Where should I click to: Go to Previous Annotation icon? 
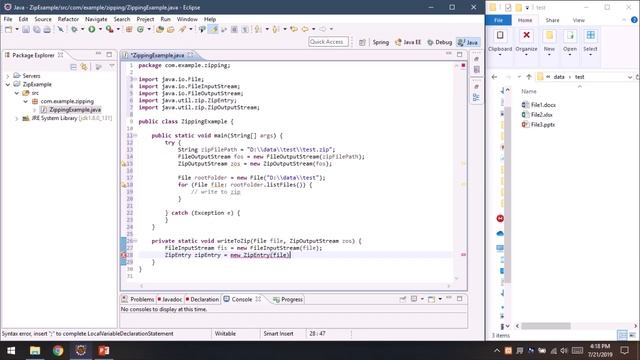point(276,29)
